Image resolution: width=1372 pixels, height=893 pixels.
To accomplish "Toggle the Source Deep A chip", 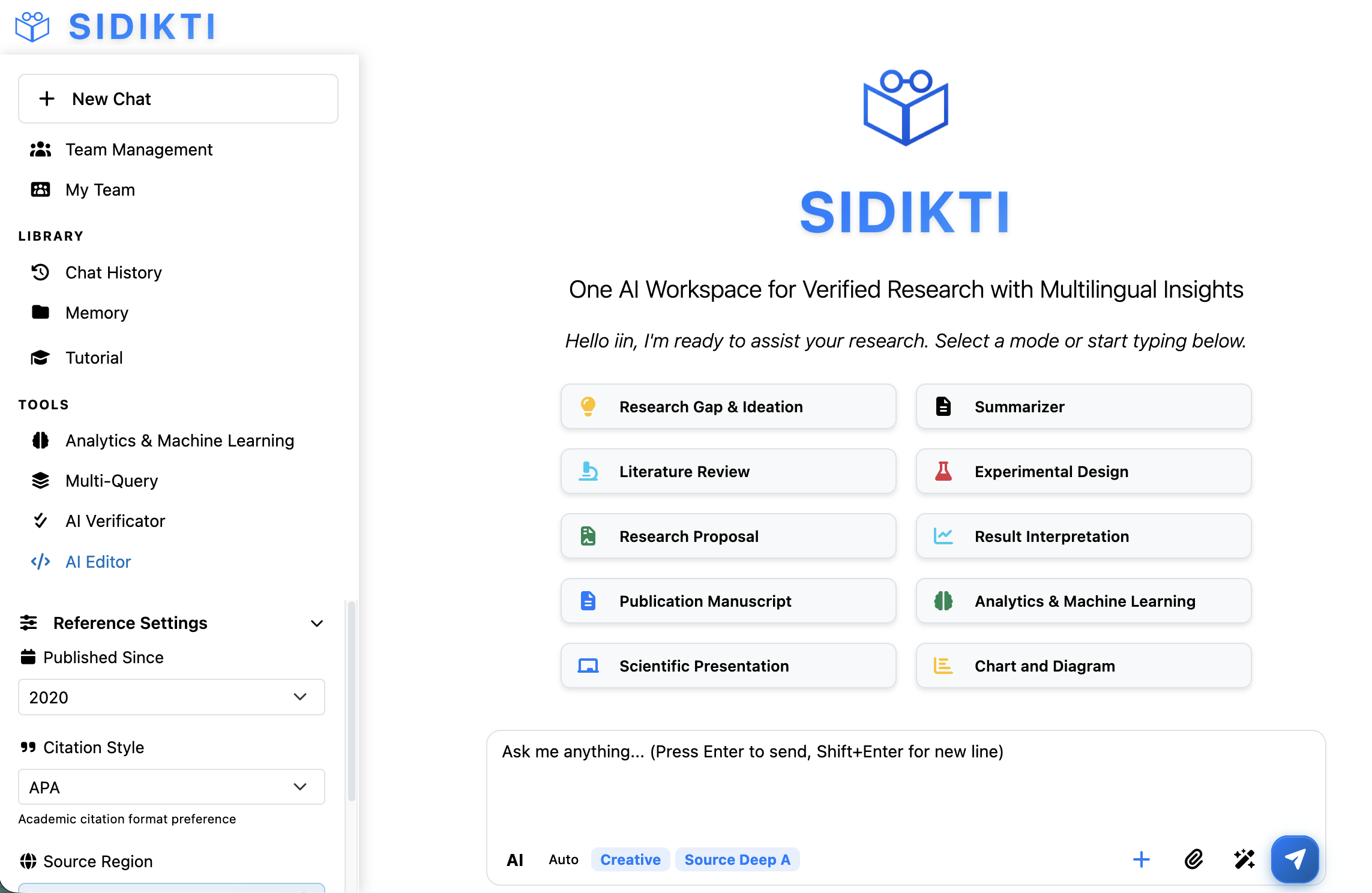I will [x=737, y=859].
